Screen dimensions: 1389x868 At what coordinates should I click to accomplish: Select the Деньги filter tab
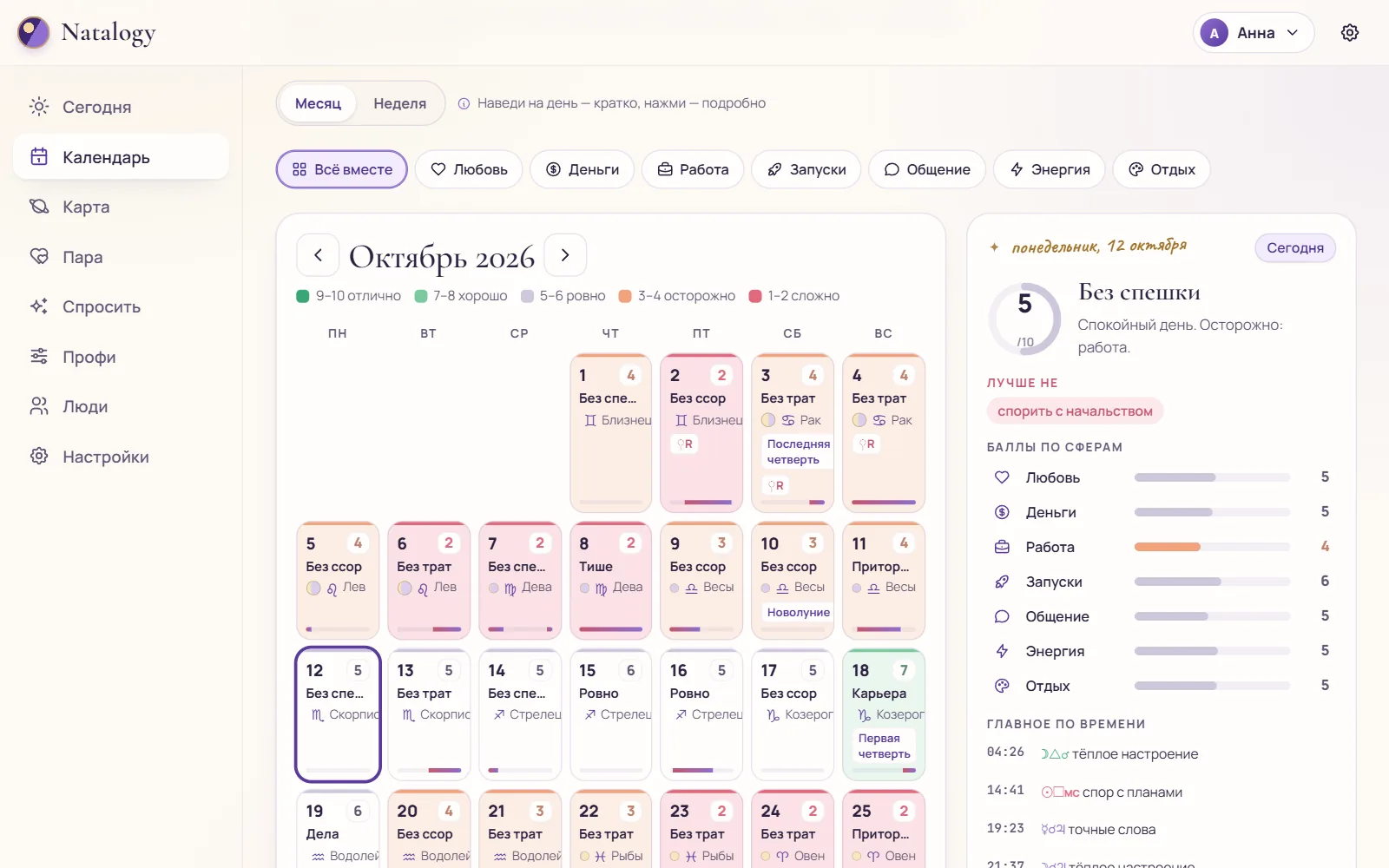pos(582,169)
